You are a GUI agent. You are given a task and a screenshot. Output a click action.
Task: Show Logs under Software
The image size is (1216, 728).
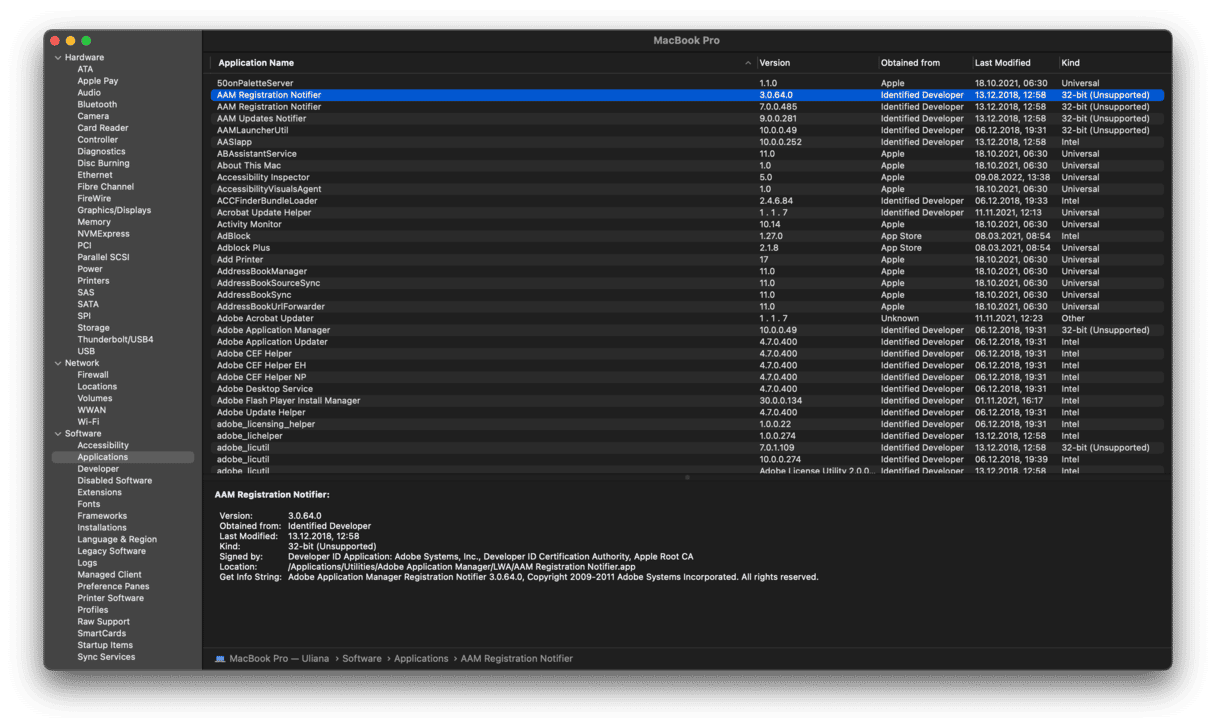click(x=88, y=563)
